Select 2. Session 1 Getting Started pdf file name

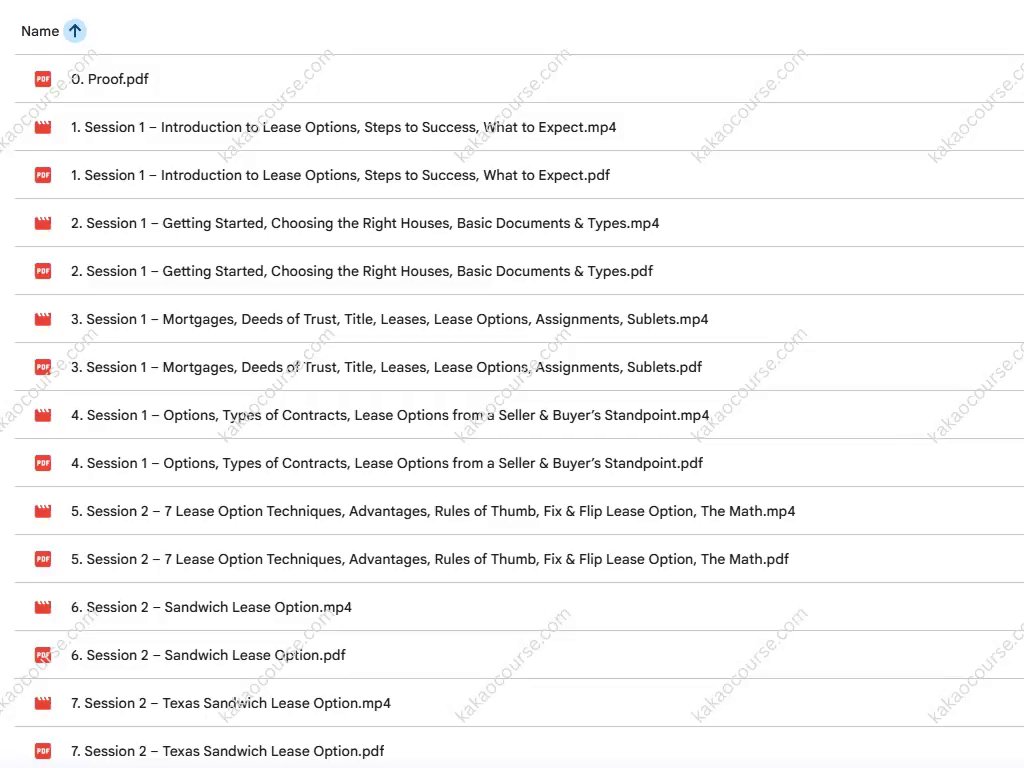click(x=362, y=271)
